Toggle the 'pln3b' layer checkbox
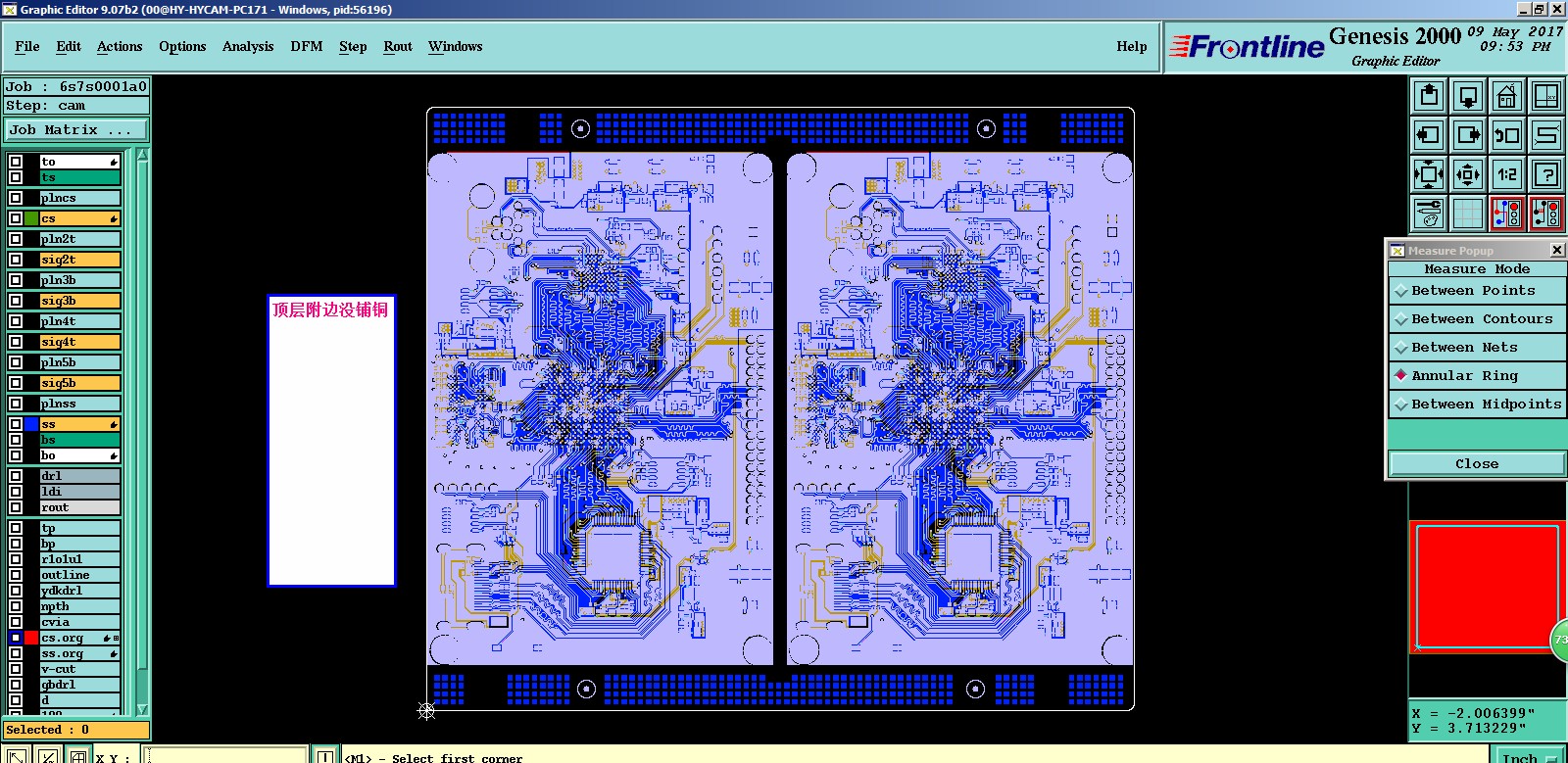 [15, 280]
